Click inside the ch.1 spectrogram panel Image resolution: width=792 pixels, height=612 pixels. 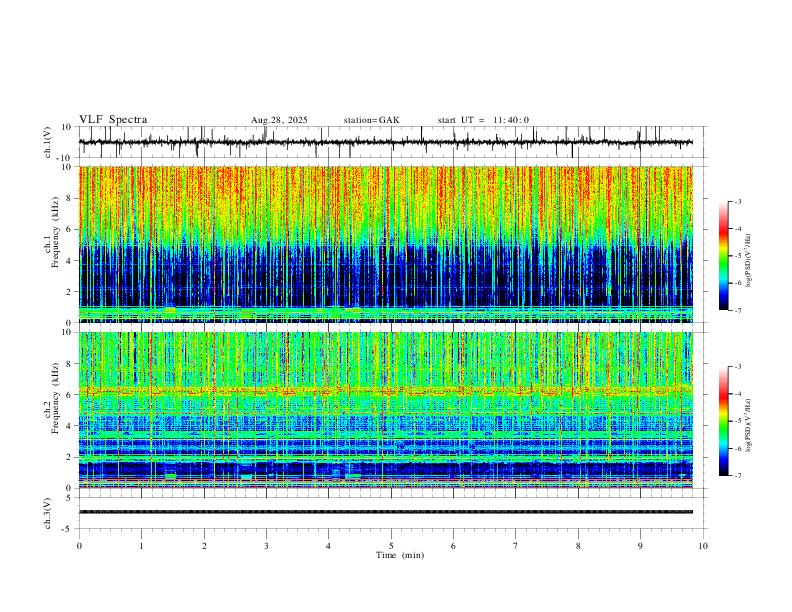(x=385, y=244)
